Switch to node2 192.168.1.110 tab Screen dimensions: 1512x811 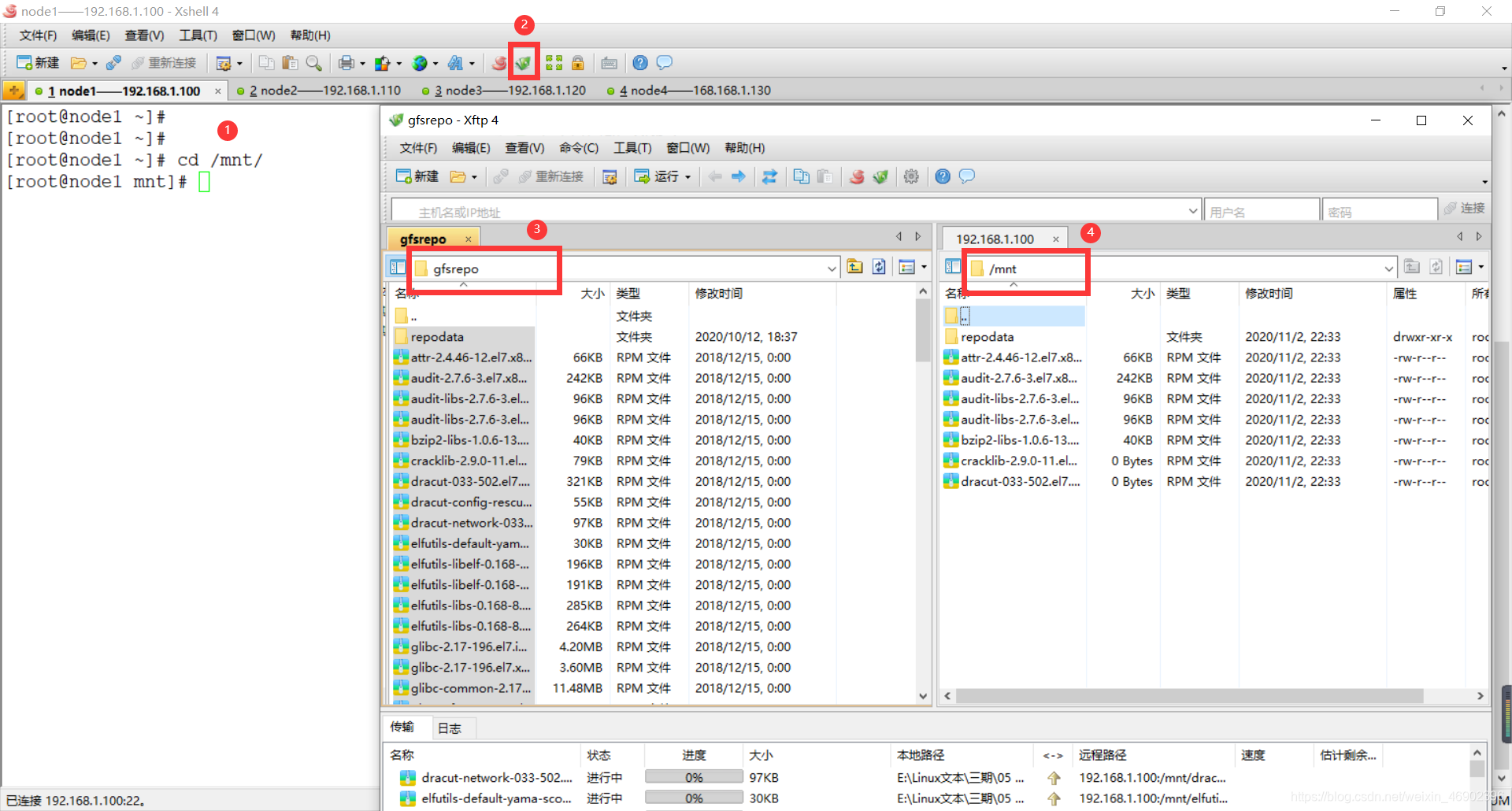coord(318,91)
